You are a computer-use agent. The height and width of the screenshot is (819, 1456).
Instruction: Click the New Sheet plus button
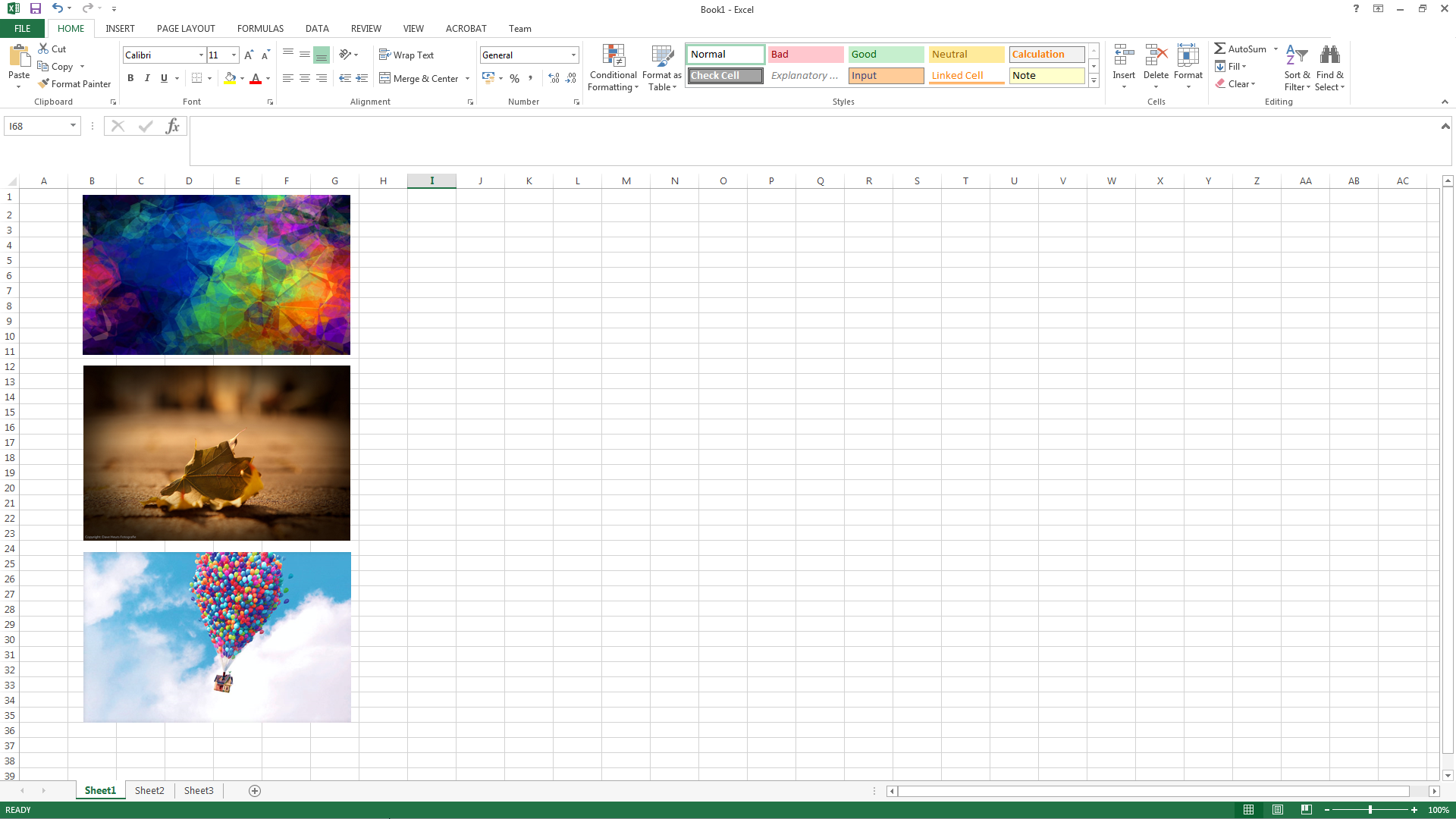(x=255, y=790)
